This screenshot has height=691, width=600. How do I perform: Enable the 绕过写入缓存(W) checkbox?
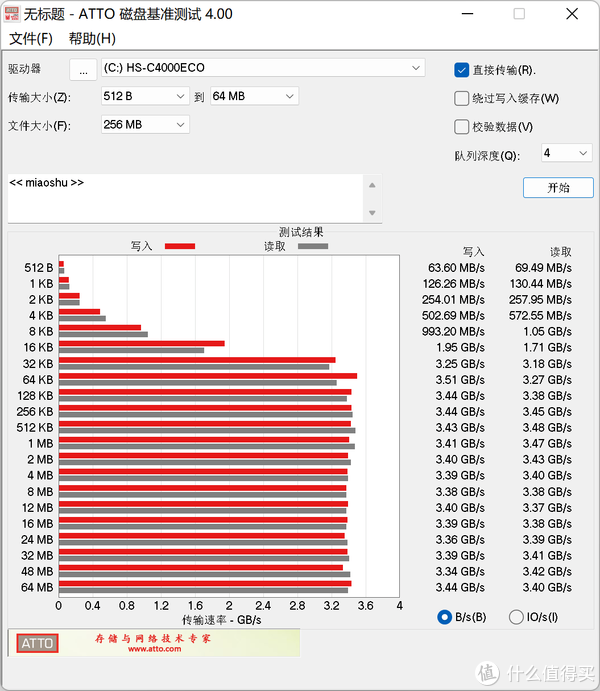[462, 98]
